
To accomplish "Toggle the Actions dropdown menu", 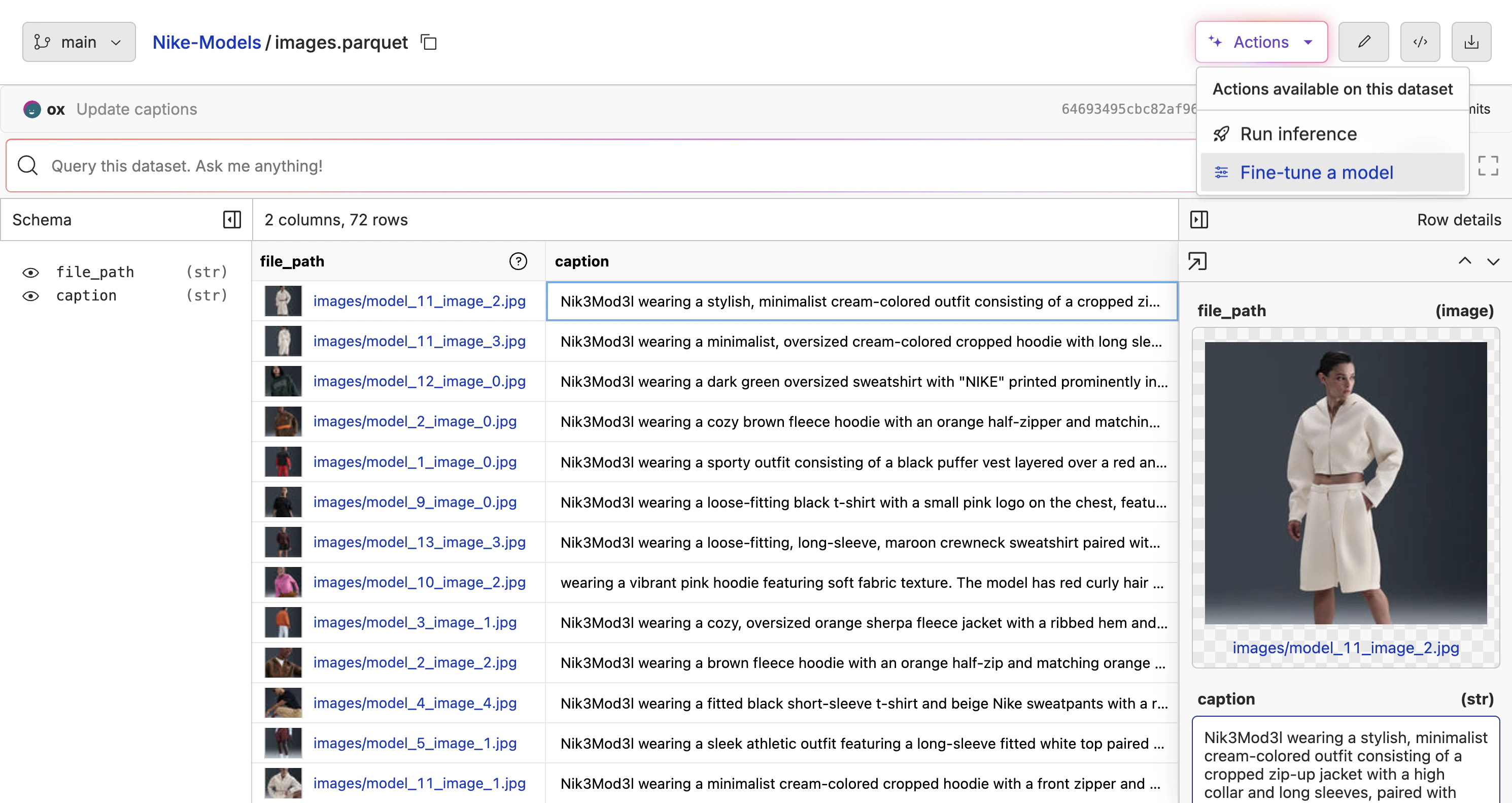I will point(1261,42).
